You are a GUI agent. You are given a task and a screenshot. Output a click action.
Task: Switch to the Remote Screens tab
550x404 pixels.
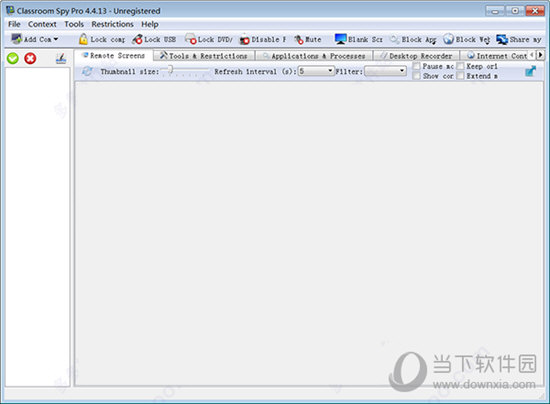[x=113, y=55]
